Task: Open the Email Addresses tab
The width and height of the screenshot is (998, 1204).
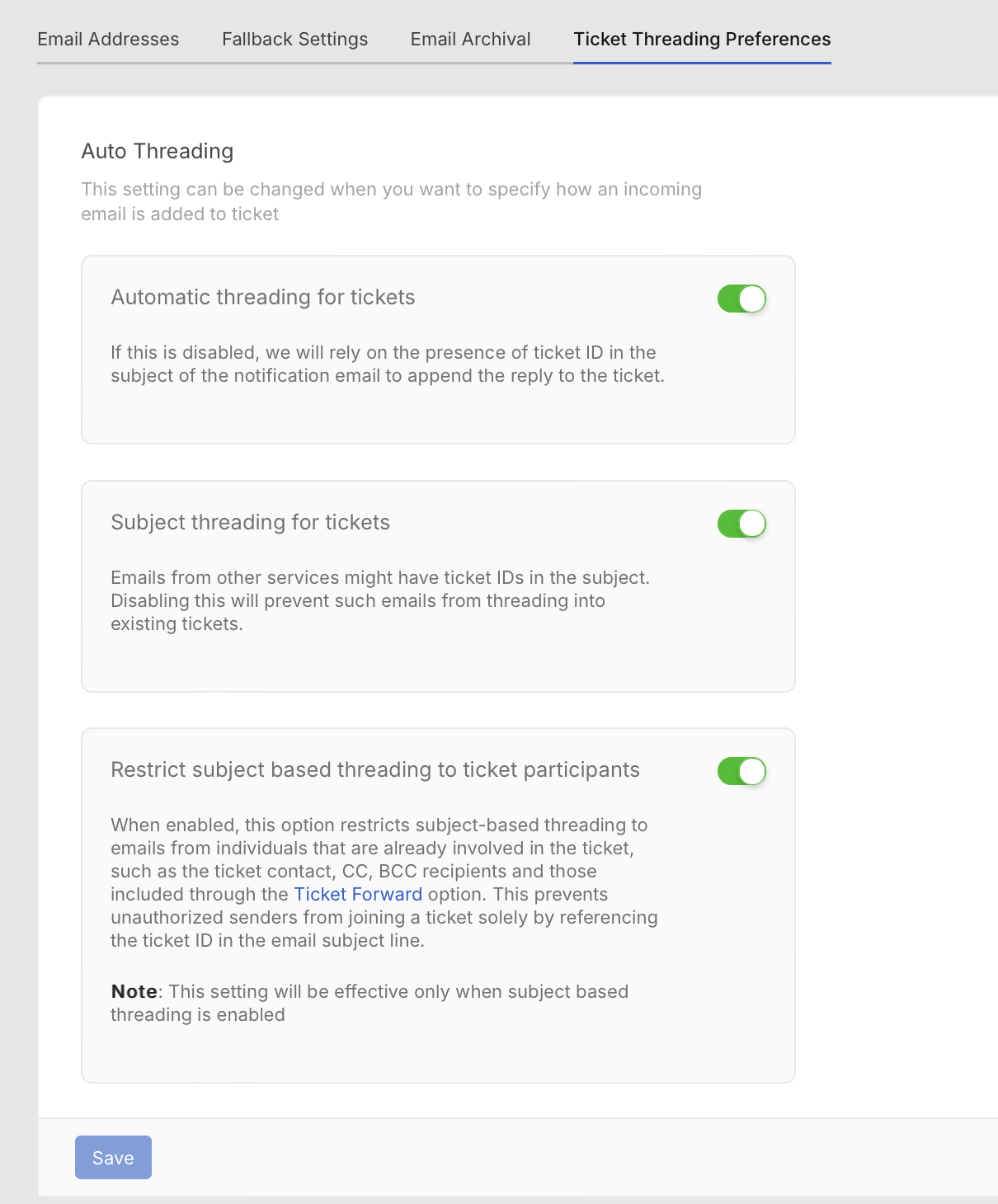Action: pyautogui.click(x=108, y=39)
